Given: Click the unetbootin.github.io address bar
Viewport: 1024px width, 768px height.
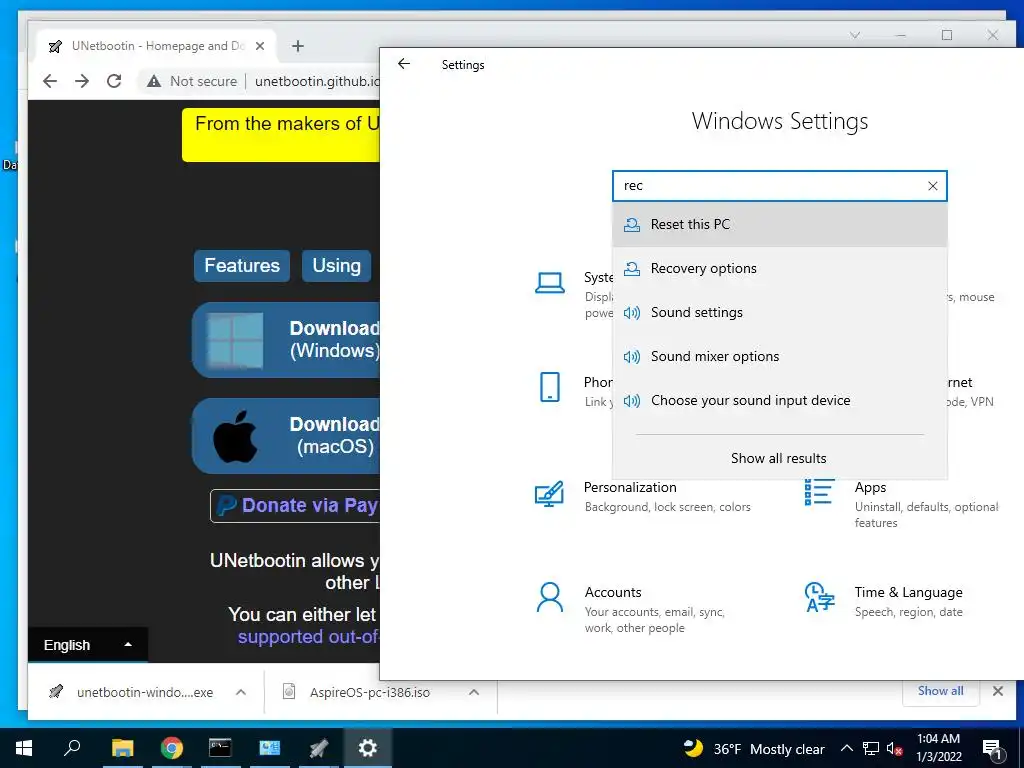Looking at the screenshot, I should 317,82.
